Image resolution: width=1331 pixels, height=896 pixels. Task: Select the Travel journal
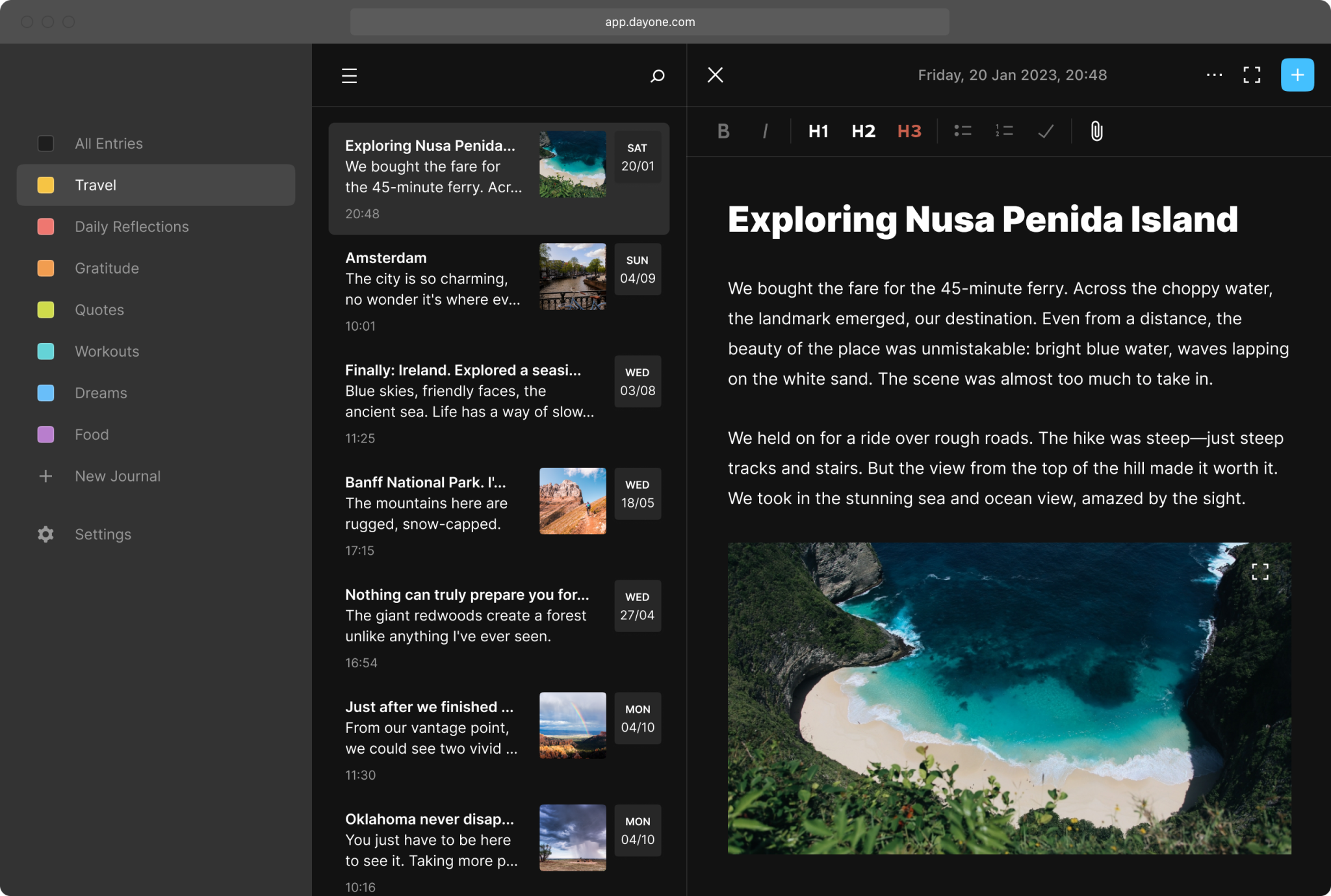[x=156, y=185]
